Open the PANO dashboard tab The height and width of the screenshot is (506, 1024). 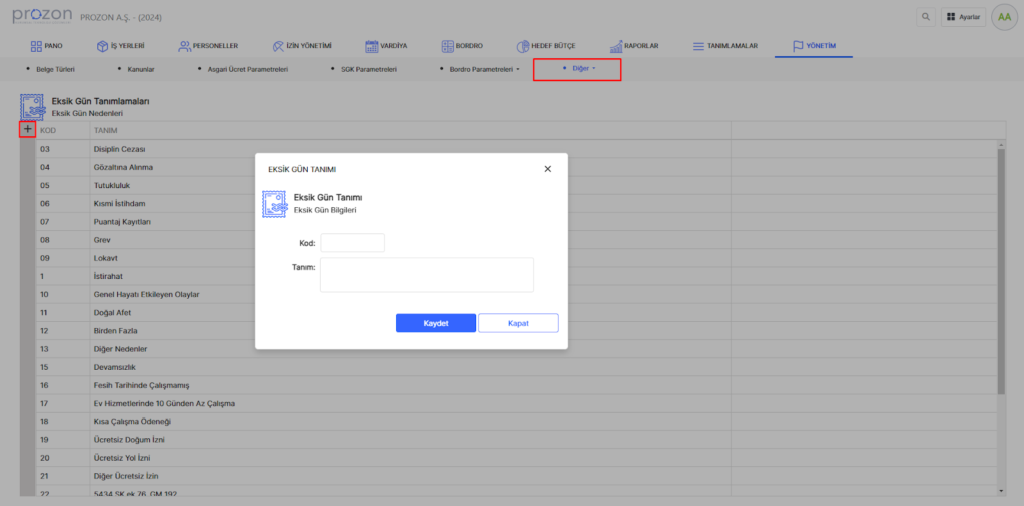47,46
